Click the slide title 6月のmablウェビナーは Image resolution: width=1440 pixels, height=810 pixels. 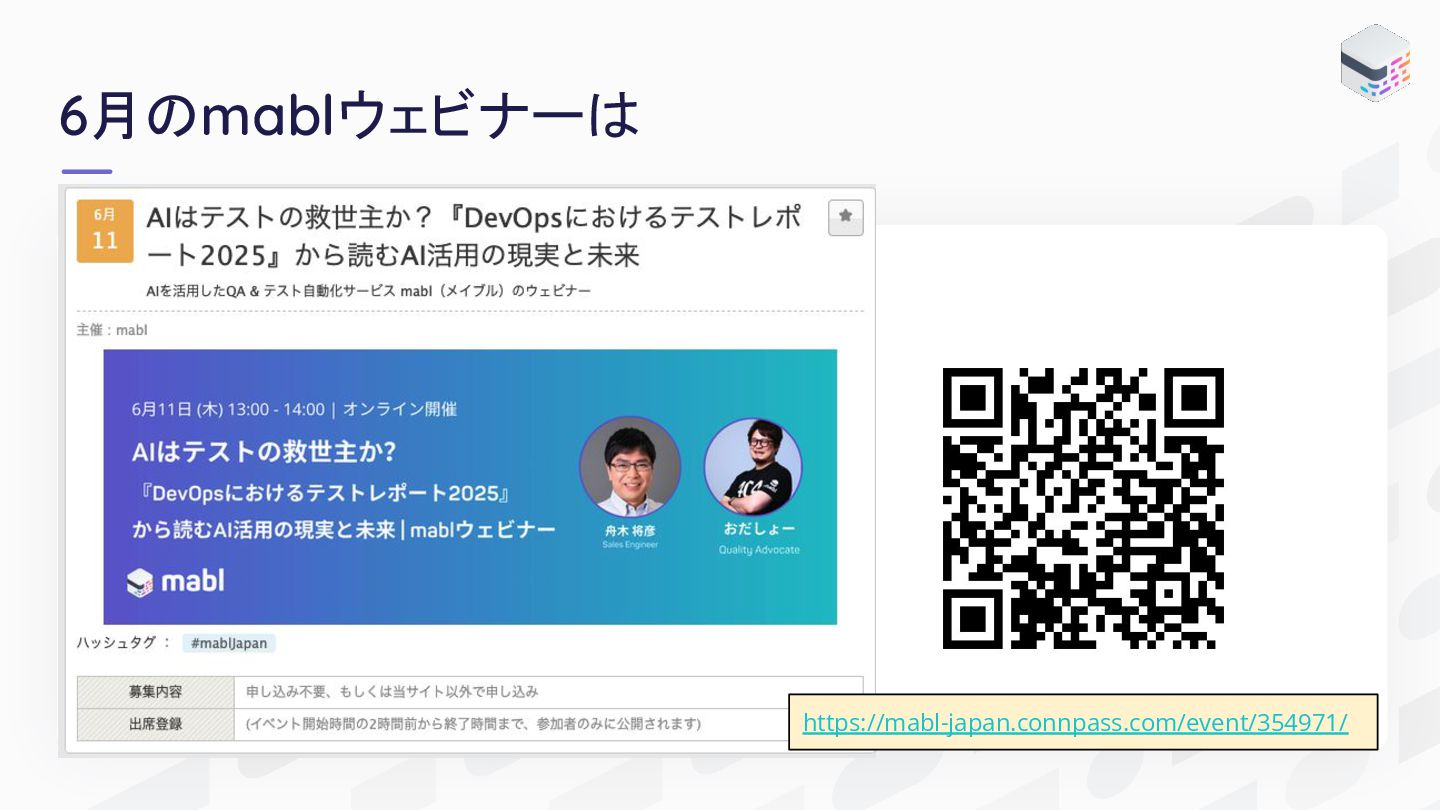348,117
